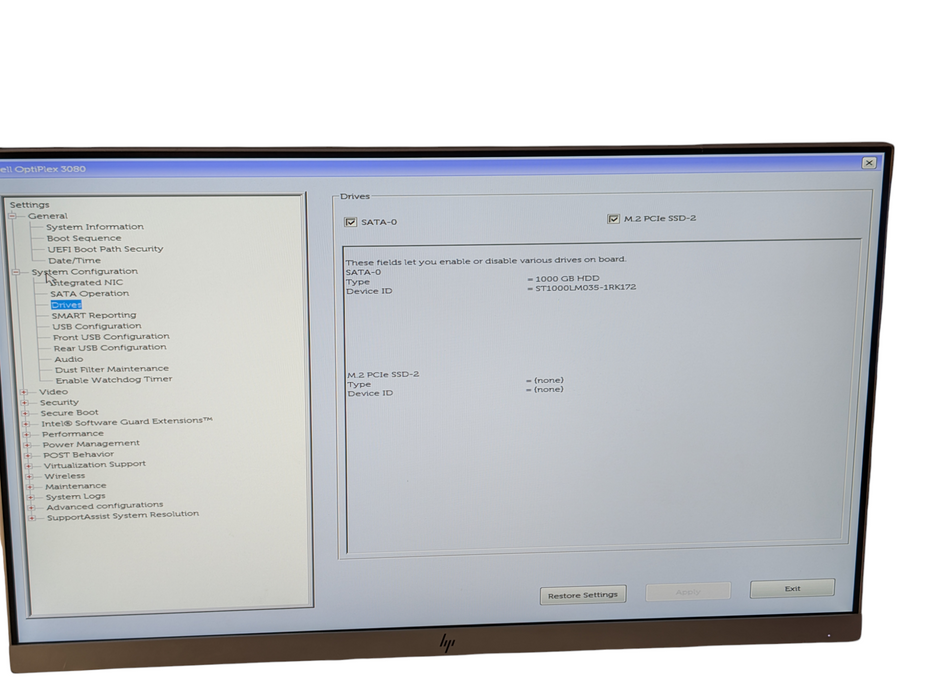Viewport: 930px width, 700px height.
Task: Toggle the M.2 PCIe SSD-2 checkbox
Action: click(x=613, y=219)
